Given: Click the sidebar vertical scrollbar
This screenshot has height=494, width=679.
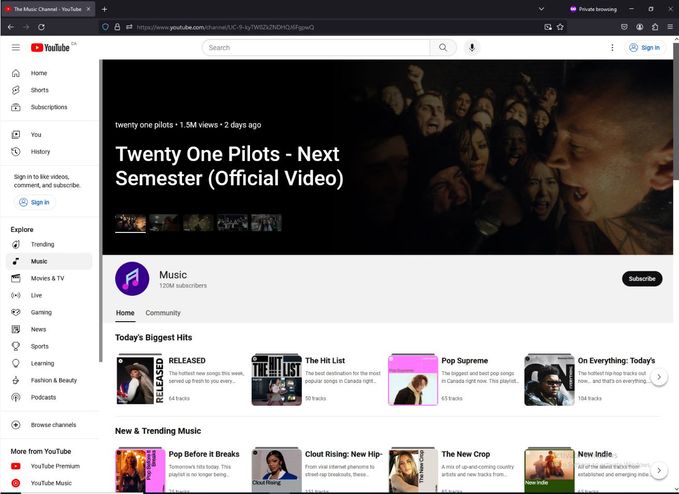Looking at the screenshot, I should [x=101, y=211].
